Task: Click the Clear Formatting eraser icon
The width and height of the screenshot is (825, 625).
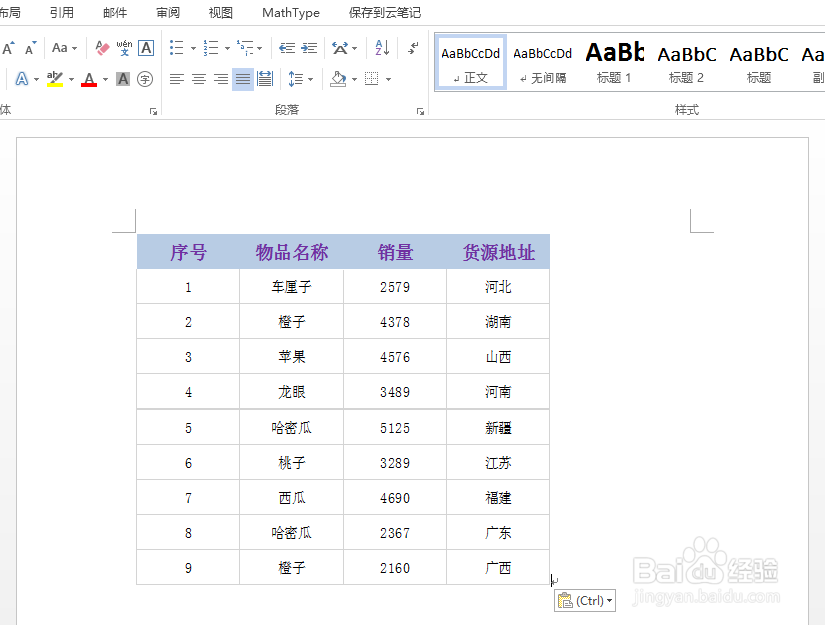Action: 102,48
